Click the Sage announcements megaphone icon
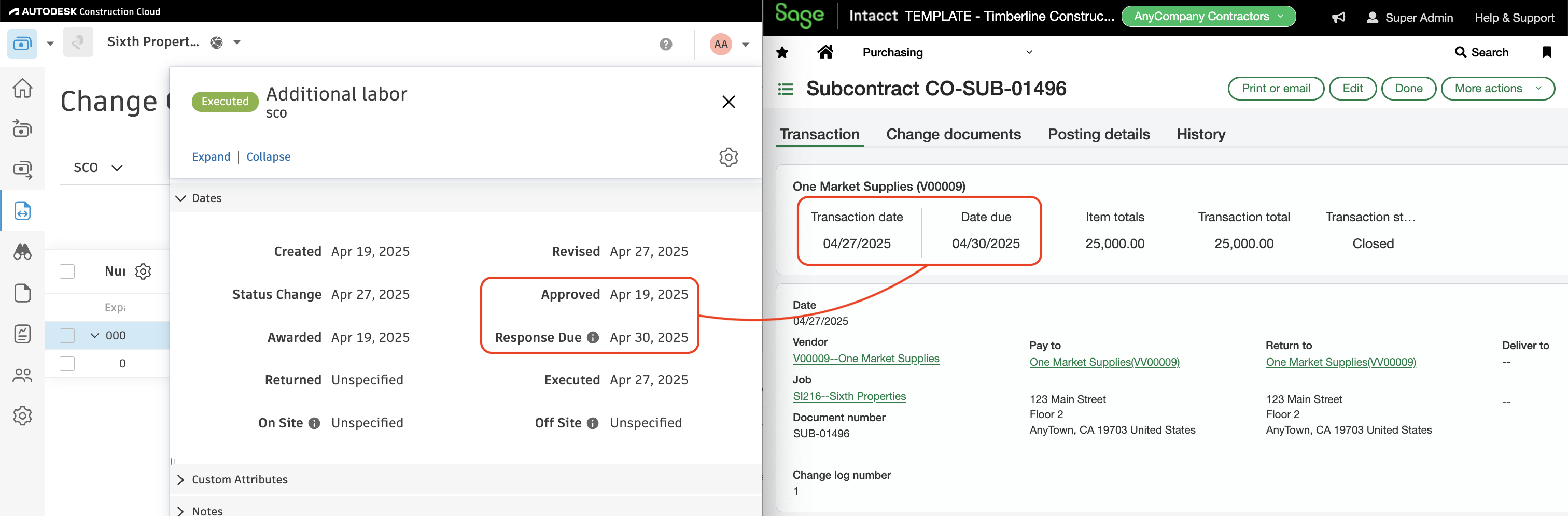This screenshot has width=1568, height=516. point(1338,18)
